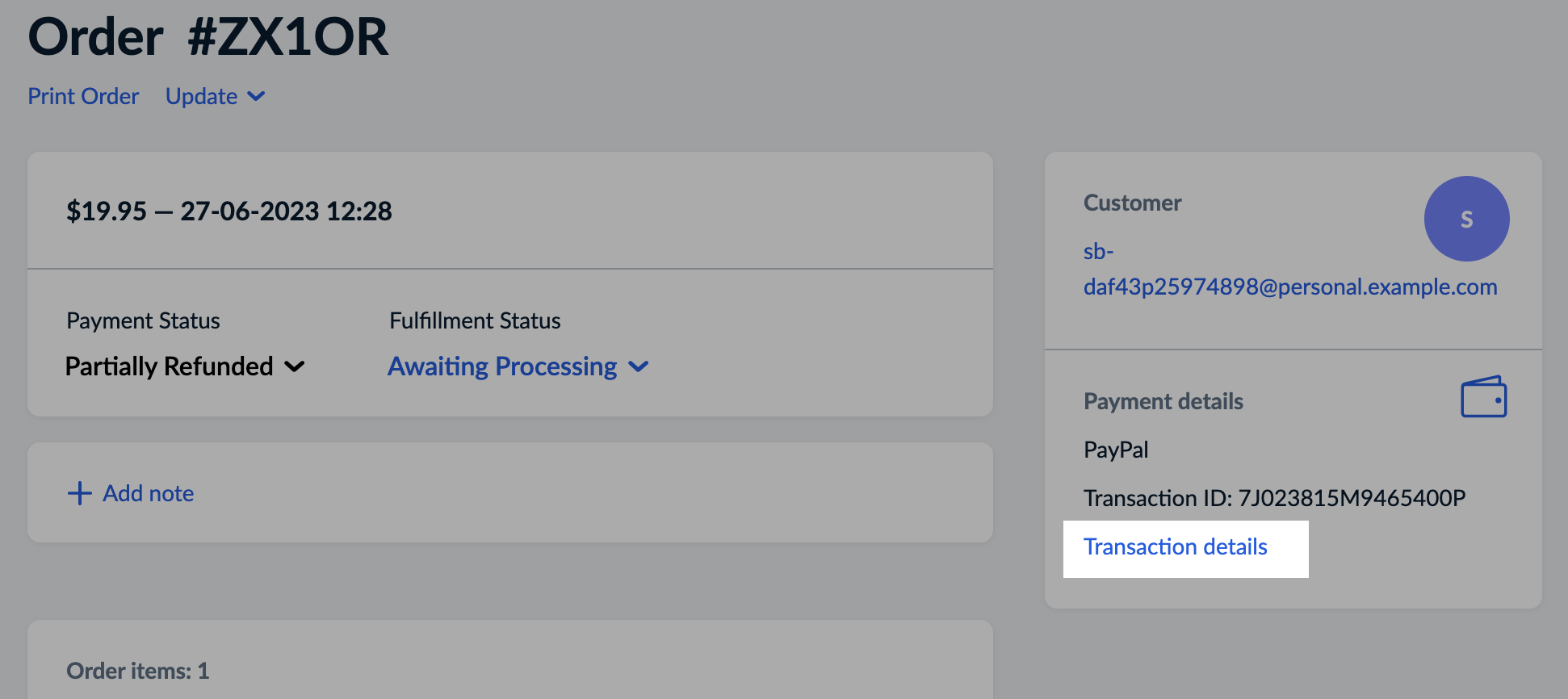This screenshot has width=1568, height=699.
Task: Click the Payment Status label
Action: [142, 320]
